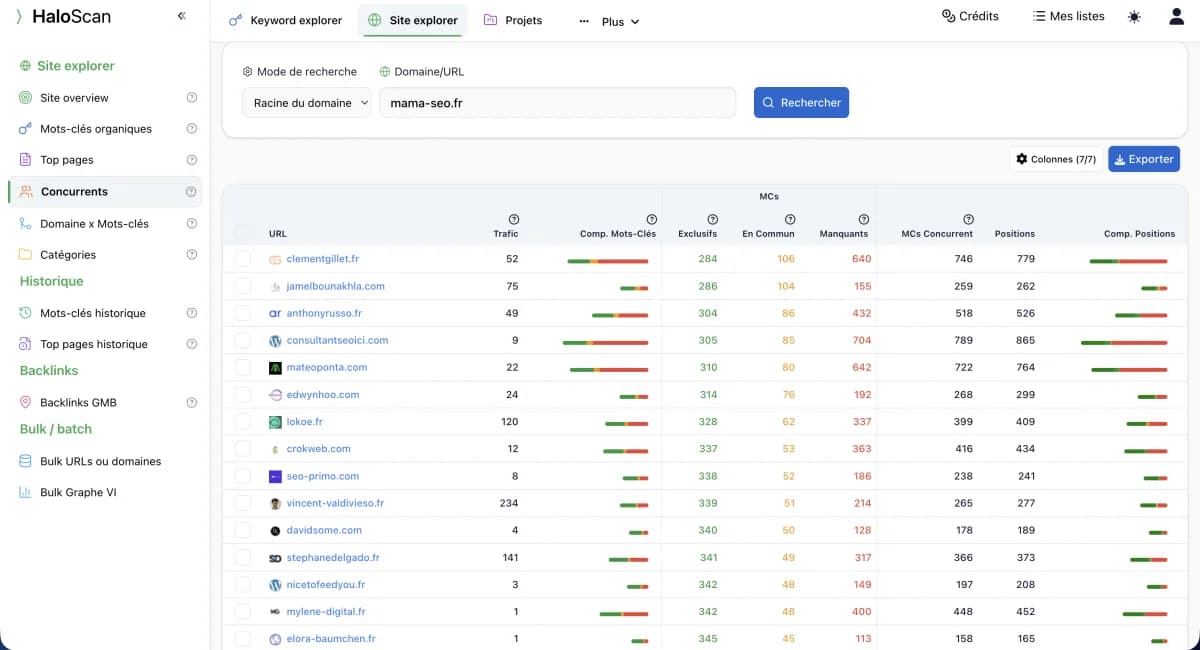
Task: Check the select-all checkbox in table header
Action: pyautogui.click(x=243, y=233)
